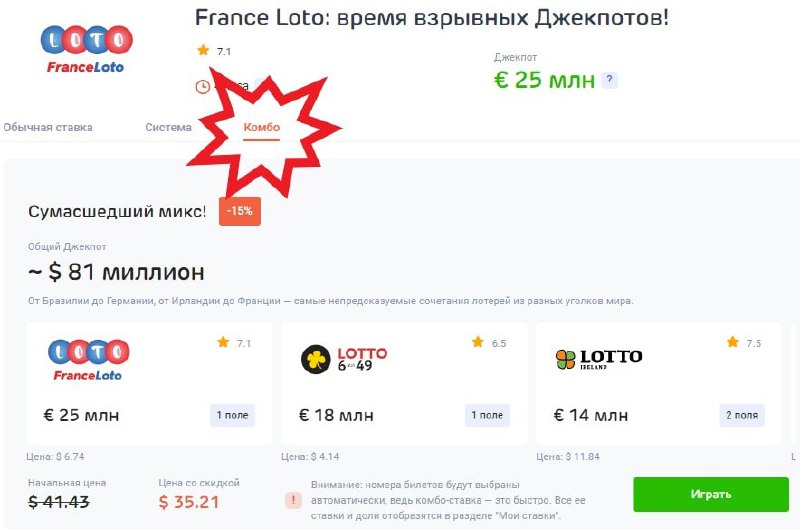The height and width of the screenshot is (529, 800).
Task: Click the "1 поле" badge on Lotto 6/49 card
Action: pos(488,415)
